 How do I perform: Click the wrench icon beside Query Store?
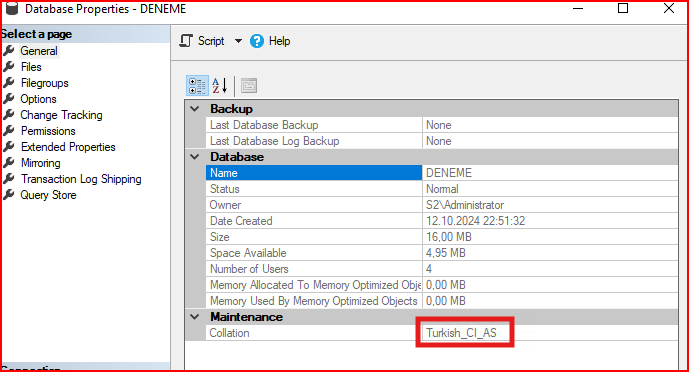(9, 195)
